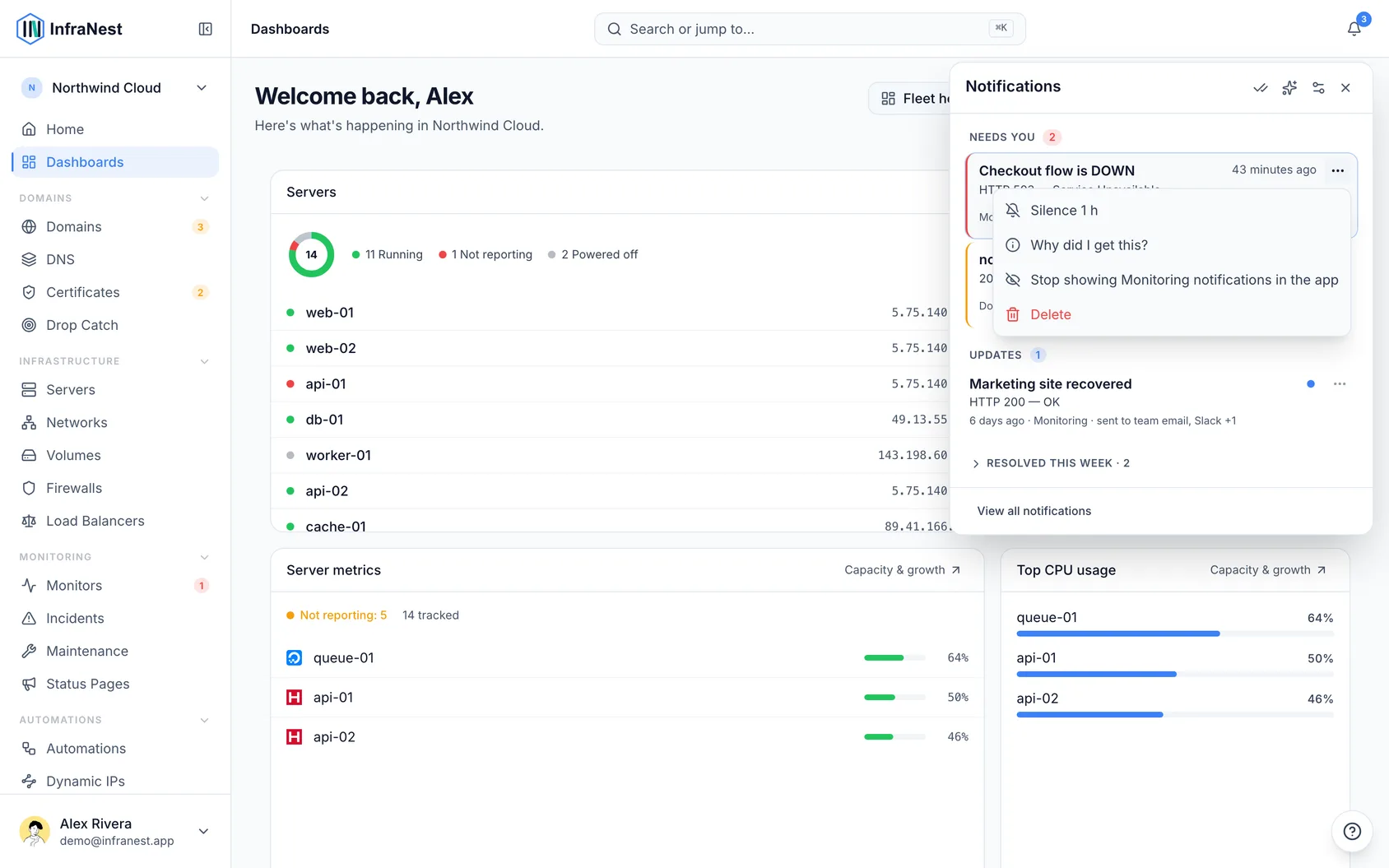Open the notifications bell
Image resolution: width=1389 pixels, height=868 pixels.
[x=1354, y=29]
